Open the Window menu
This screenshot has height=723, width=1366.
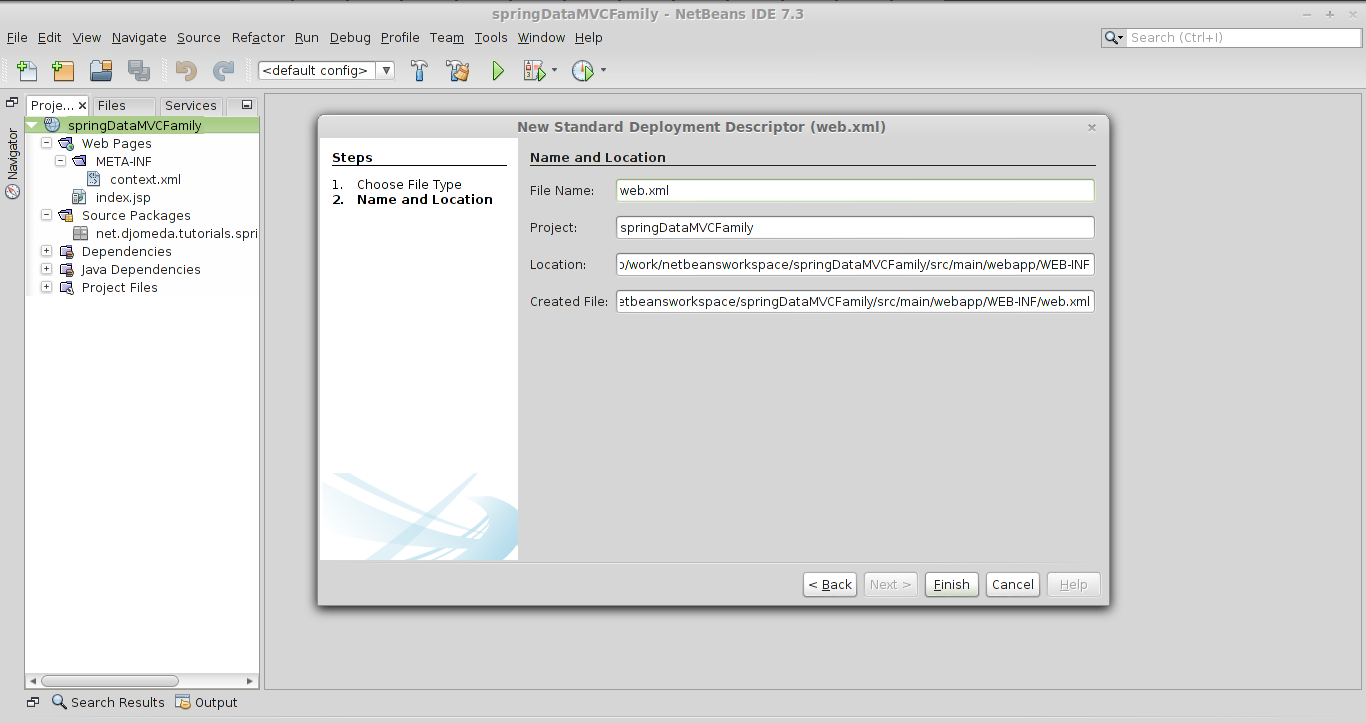[x=541, y=37]
